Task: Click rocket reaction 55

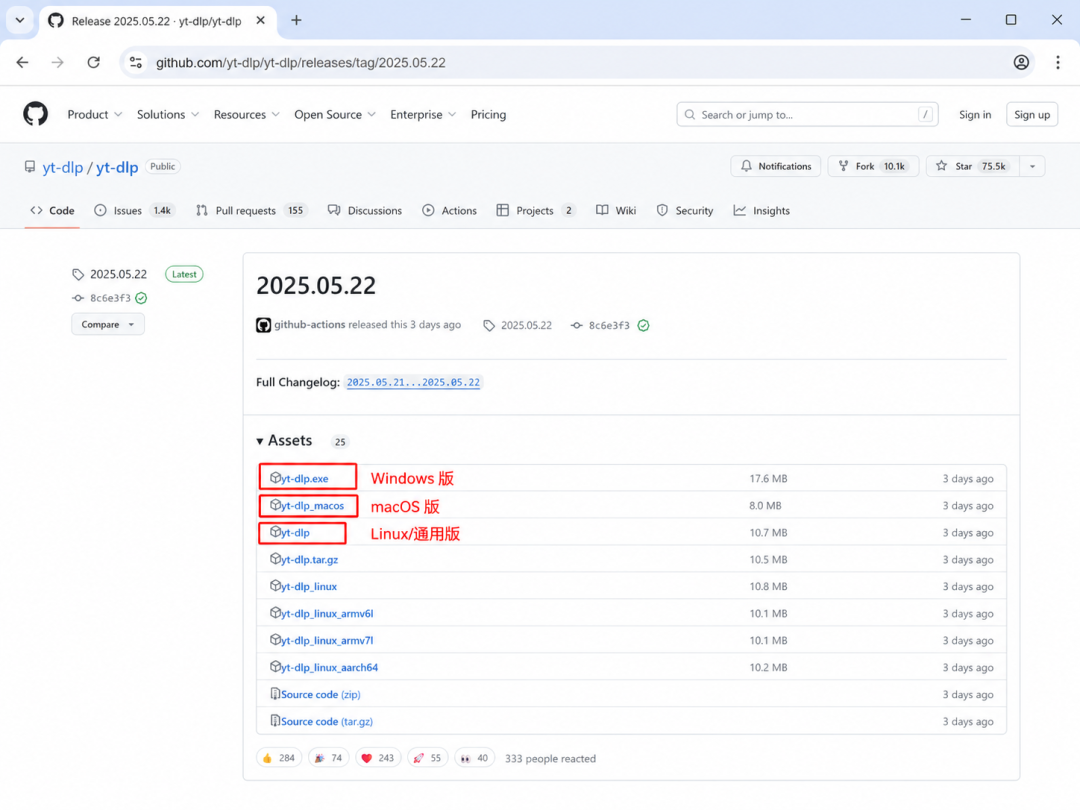Action: click(x=428, y=758)
